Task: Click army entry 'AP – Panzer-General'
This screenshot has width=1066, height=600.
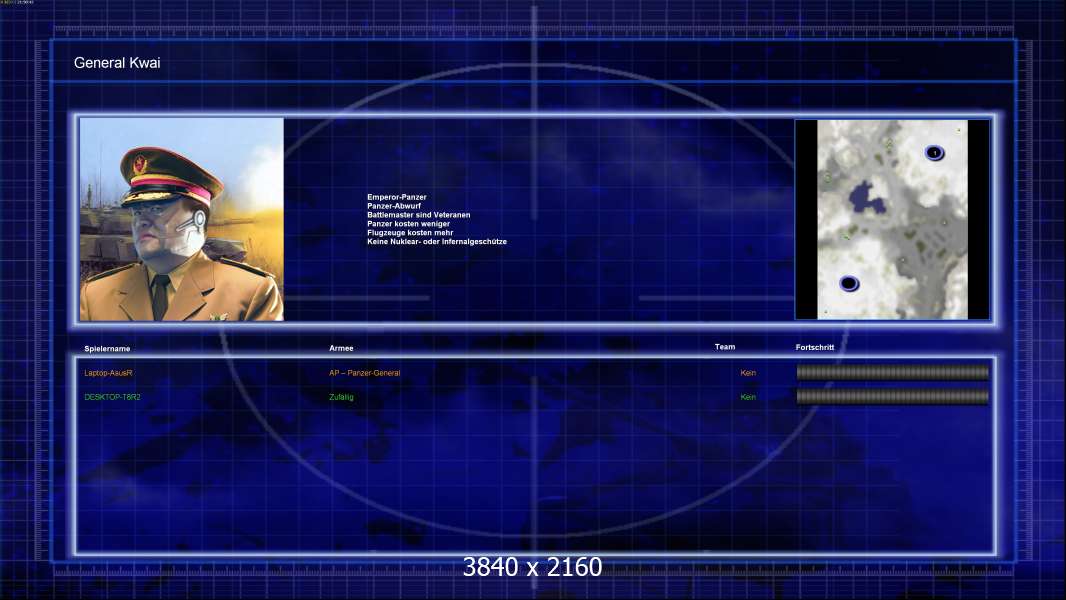Action: click(364, 373)
